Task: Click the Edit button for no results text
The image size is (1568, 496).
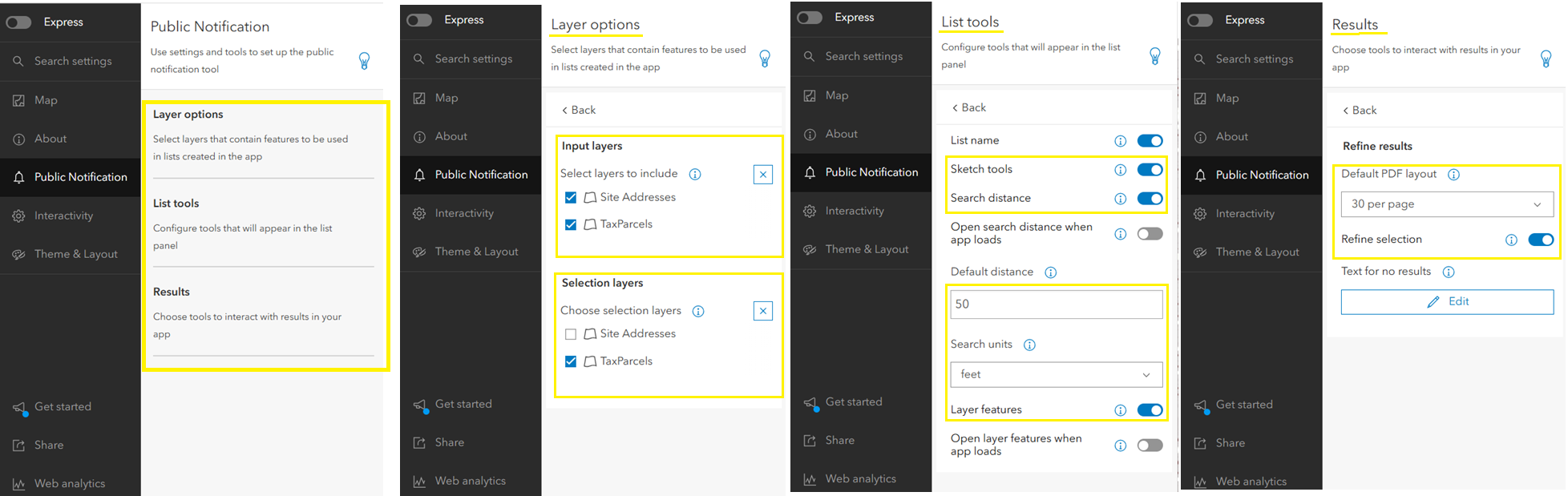Action: pyautogui.click(x=1446, y=302)
